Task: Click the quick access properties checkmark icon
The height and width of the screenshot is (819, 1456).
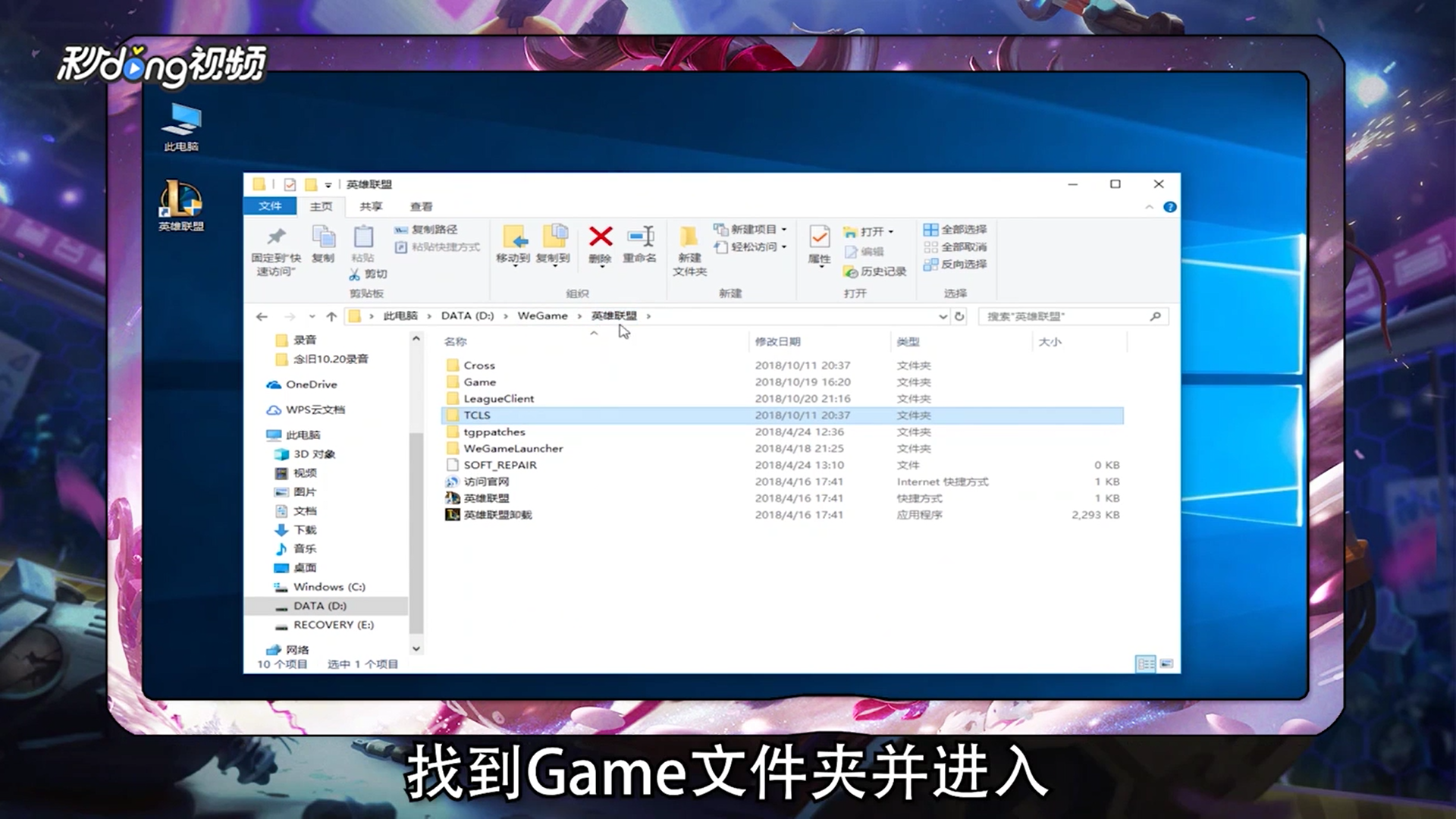Action: click(290, 184)
